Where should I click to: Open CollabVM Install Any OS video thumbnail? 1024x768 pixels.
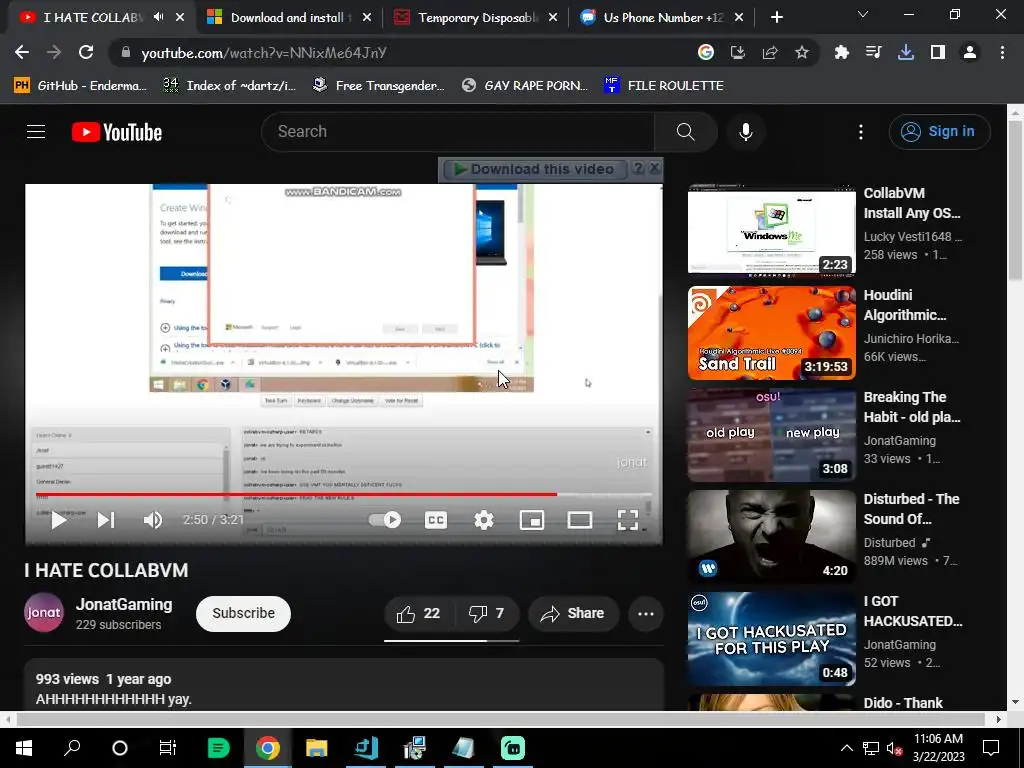tap(771, 229)
